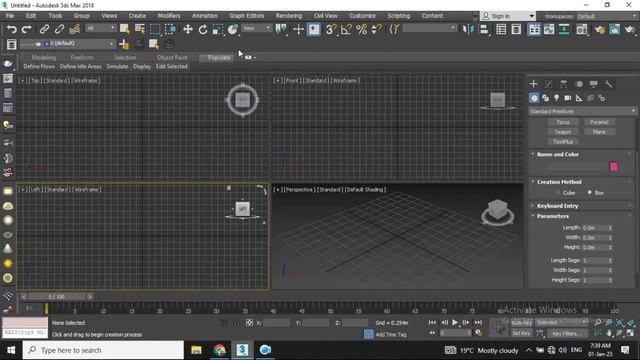Open the Curve Editor icon
Viewport: 640px width, 360px height.
tap(549, 29)
